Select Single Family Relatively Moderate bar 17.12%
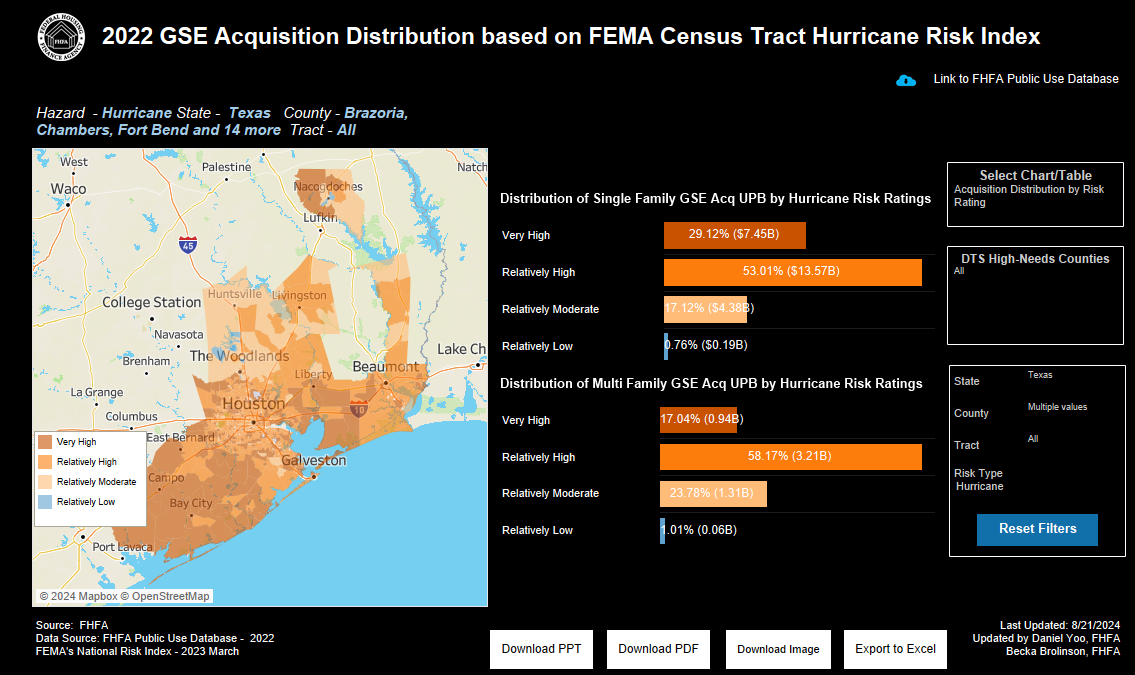The image size is (1135, 675). point(705,309)
